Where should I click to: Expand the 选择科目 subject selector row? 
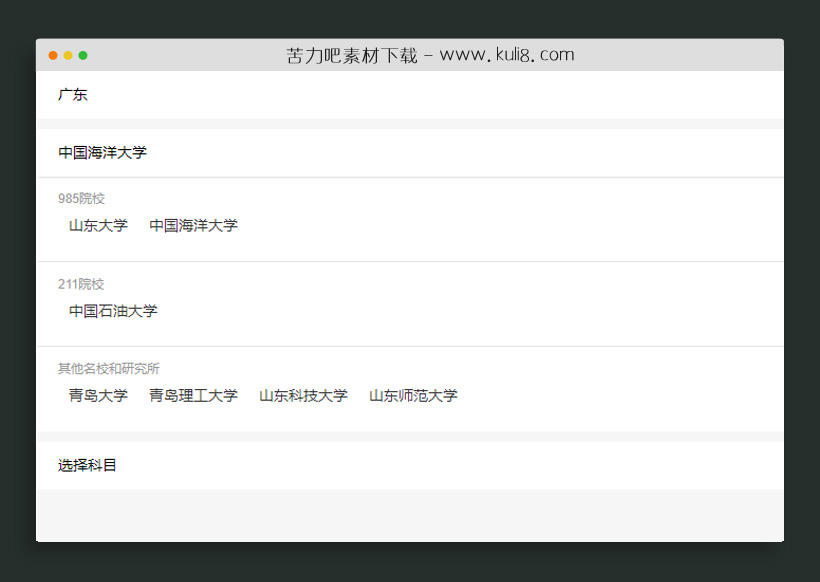(409, 465)
